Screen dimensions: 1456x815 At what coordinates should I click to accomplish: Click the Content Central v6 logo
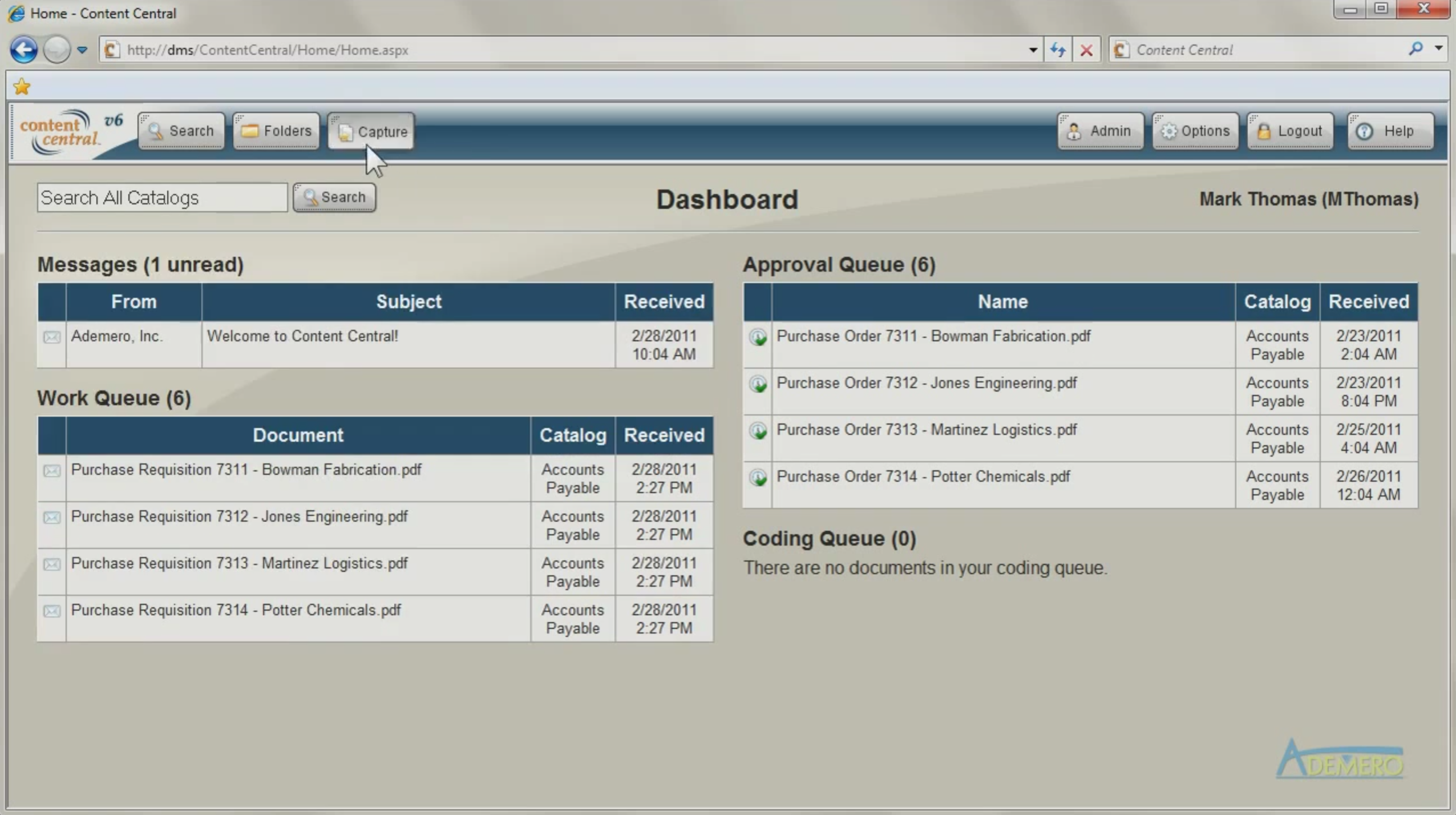coord(71,131)
